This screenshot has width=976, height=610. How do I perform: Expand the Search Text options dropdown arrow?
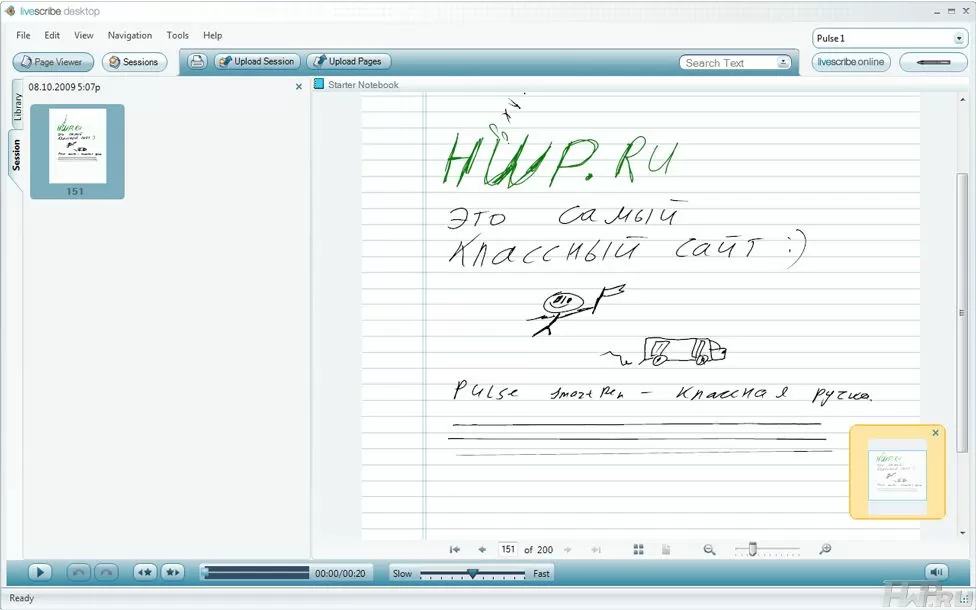(783, 63)
